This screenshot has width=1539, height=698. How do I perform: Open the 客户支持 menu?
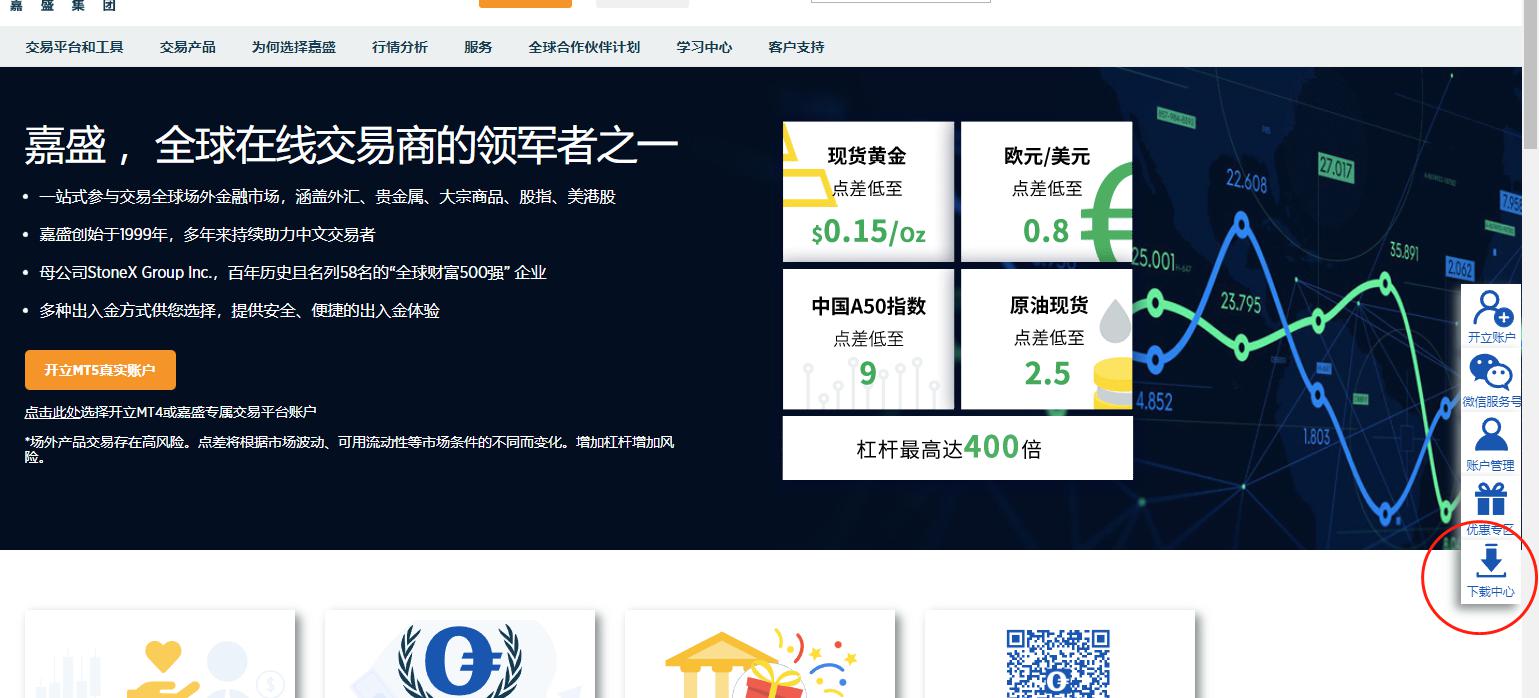(x=794, y=46)
